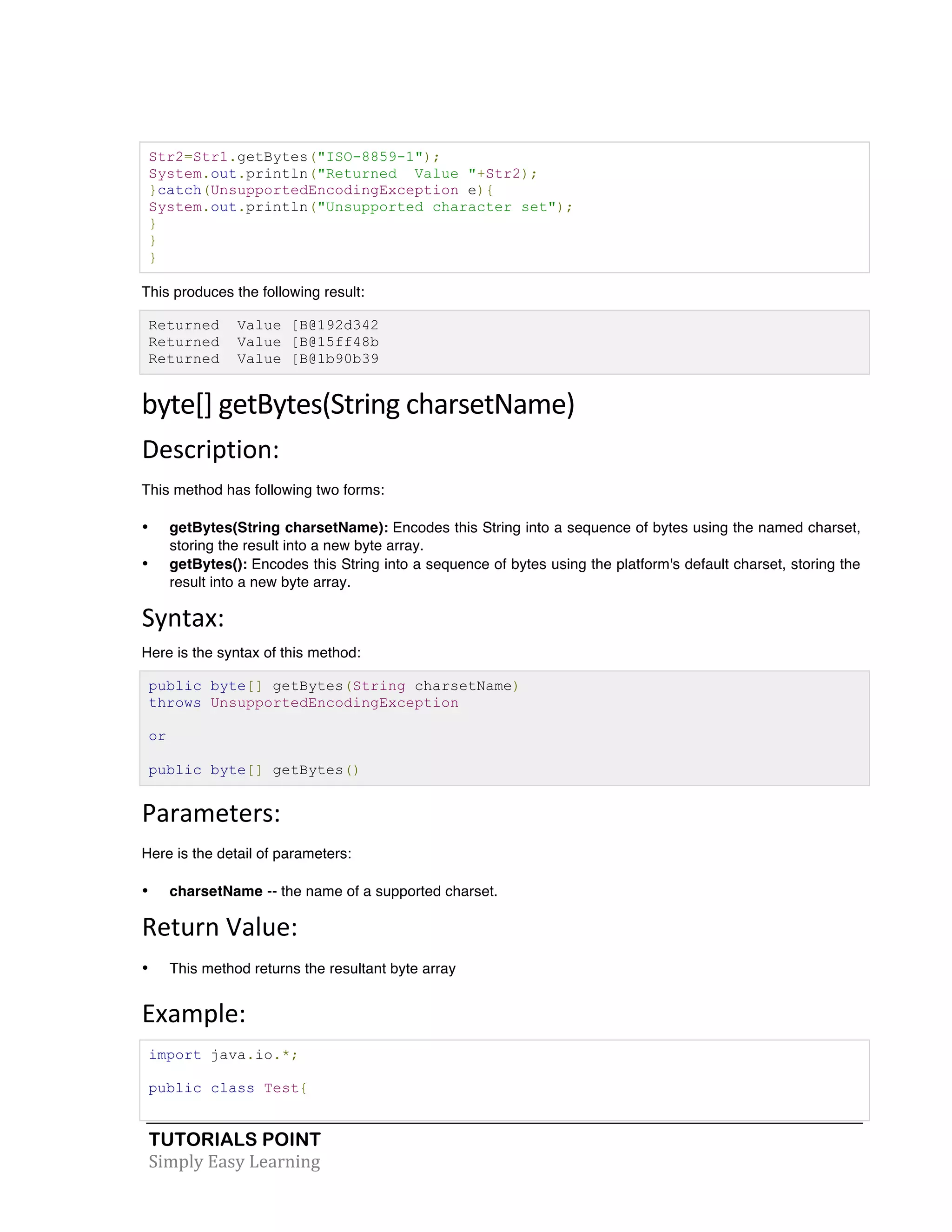
Task: Click the catch(UnsupportedEncodingException e){ line
Action: coord(322,190)
